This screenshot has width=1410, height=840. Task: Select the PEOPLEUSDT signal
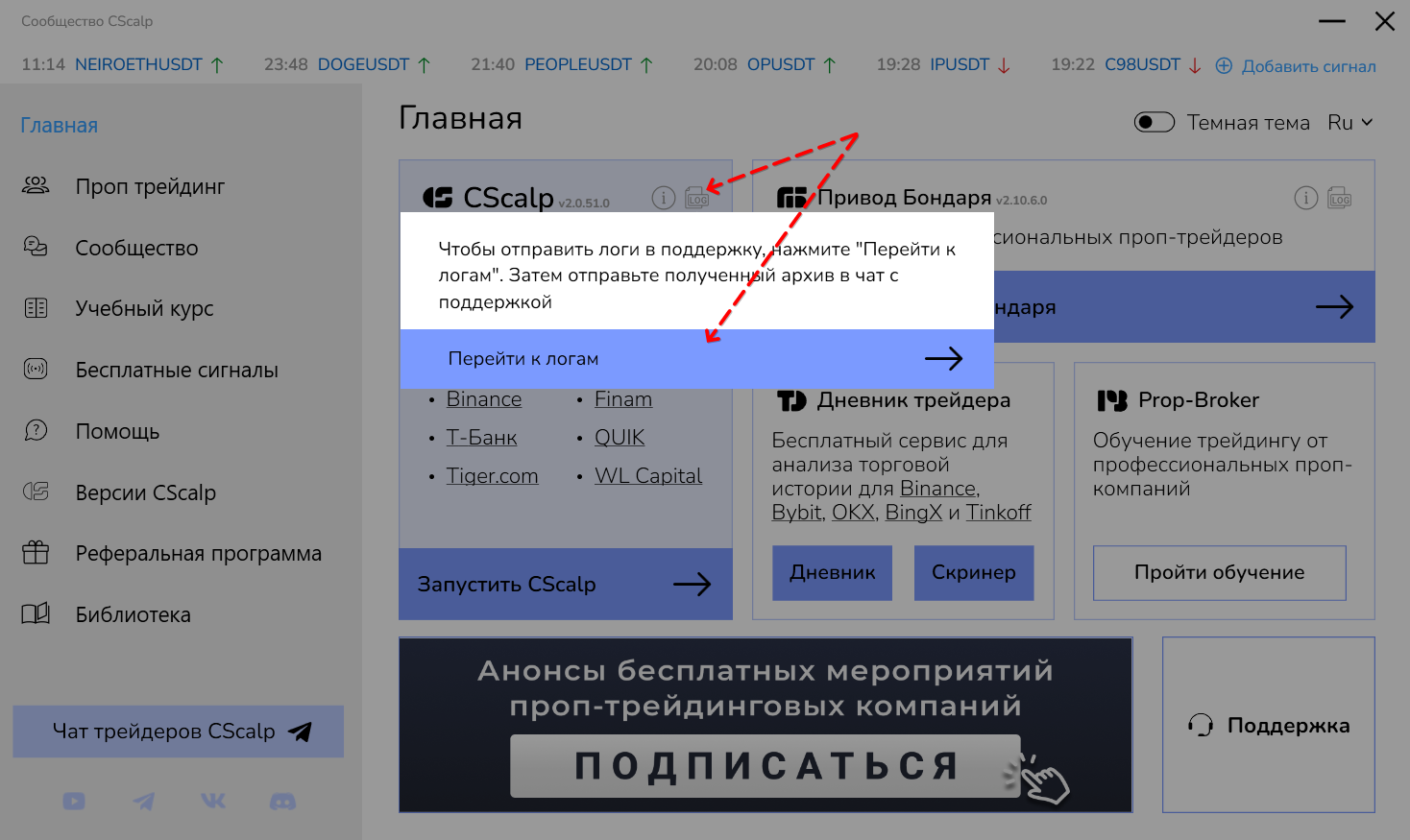578,64
